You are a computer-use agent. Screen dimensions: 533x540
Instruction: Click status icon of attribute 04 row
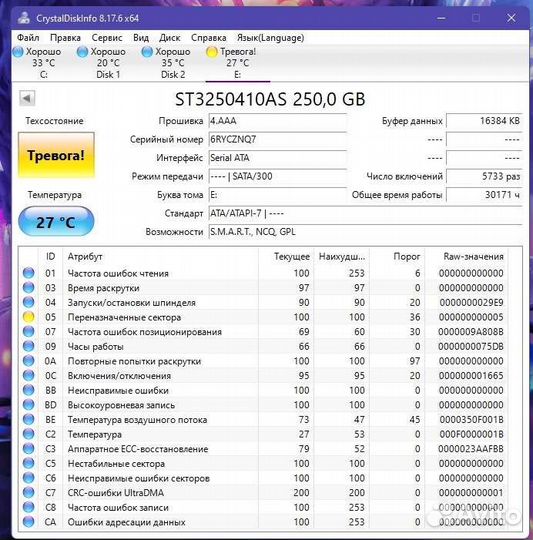pyautogui.click(x=29, y=302)
